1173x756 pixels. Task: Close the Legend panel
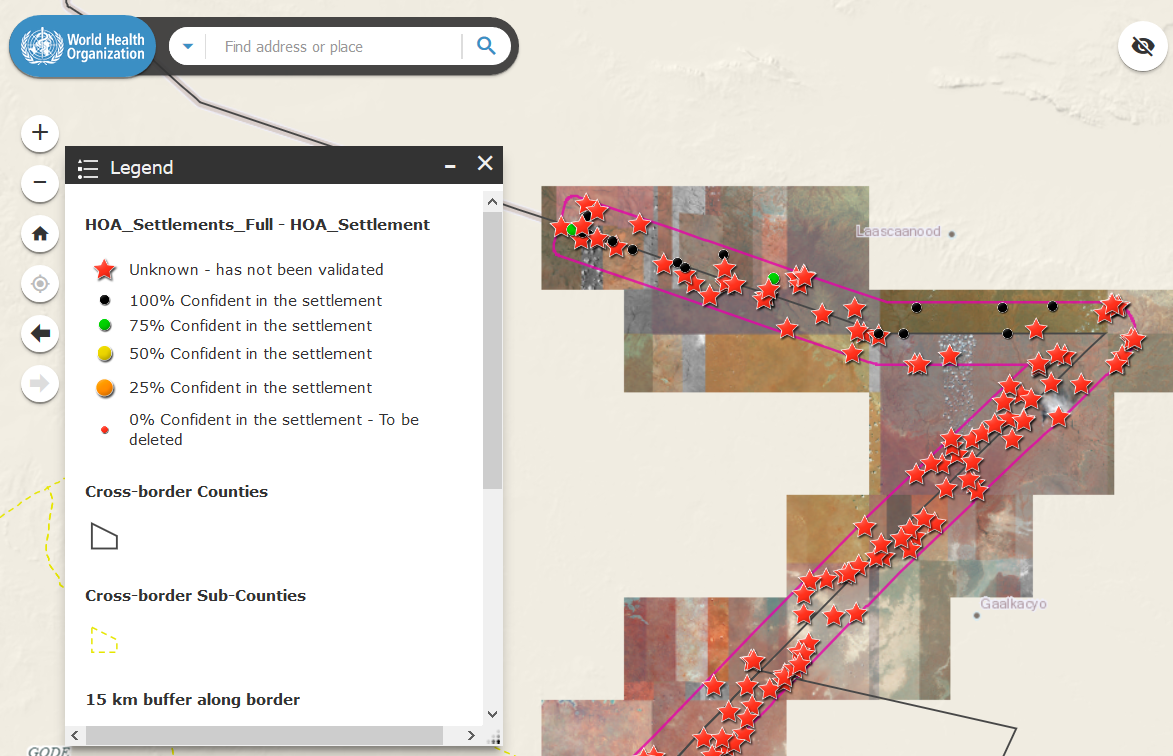(485, 164)
